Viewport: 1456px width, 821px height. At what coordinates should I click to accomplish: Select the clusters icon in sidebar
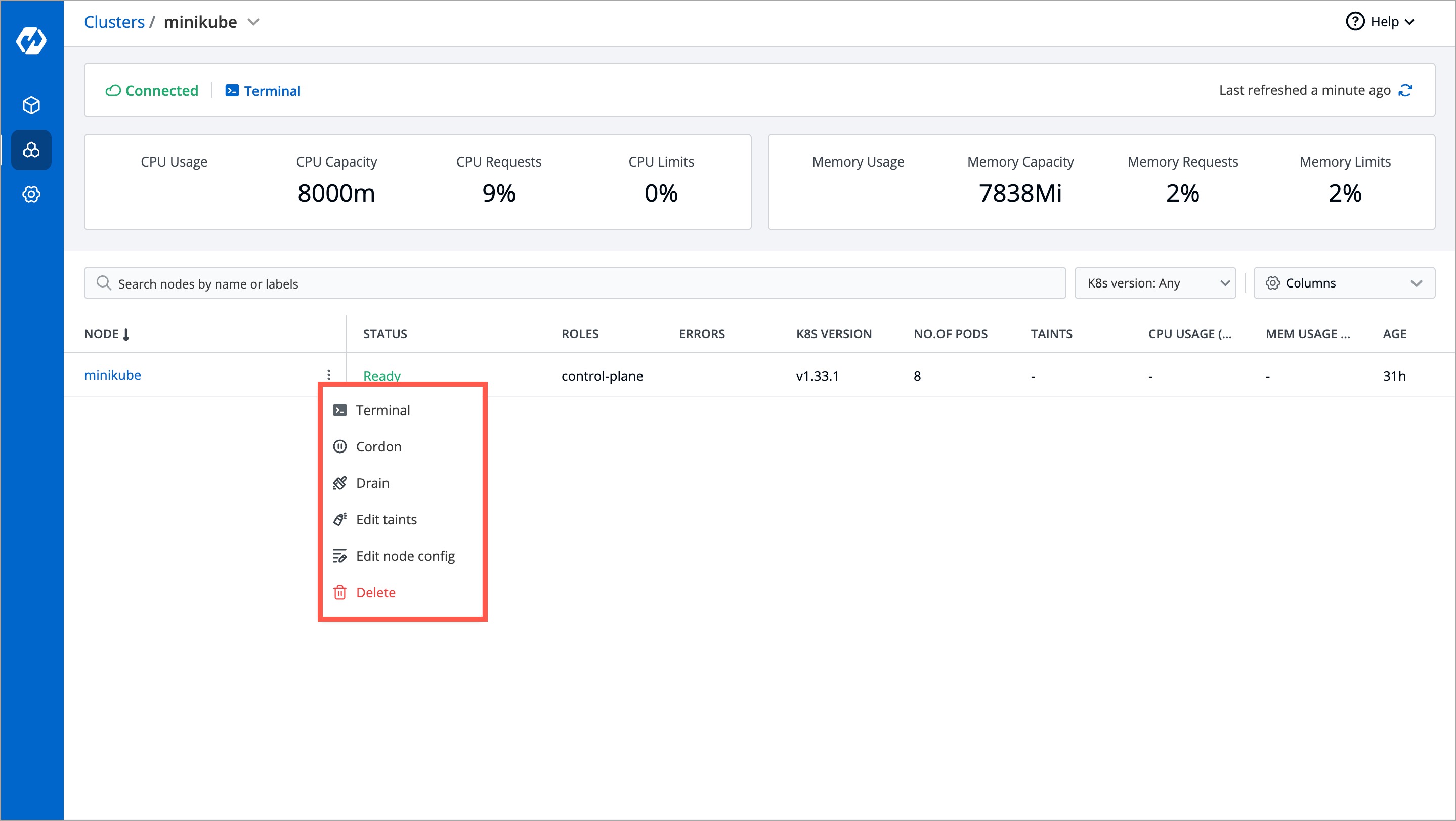(x=31, y=150)
